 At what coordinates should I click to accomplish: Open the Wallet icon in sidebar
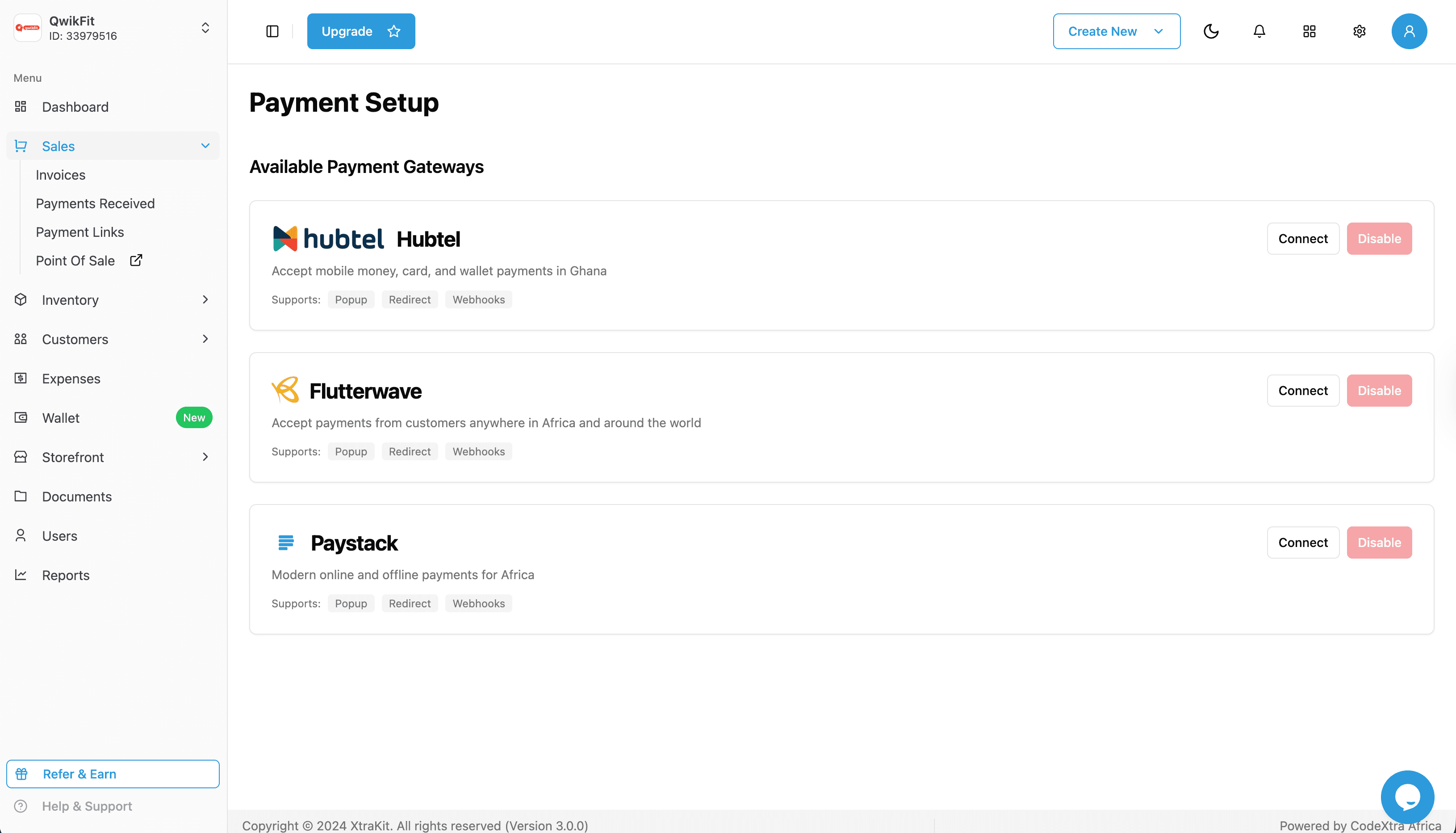point(21,417)
